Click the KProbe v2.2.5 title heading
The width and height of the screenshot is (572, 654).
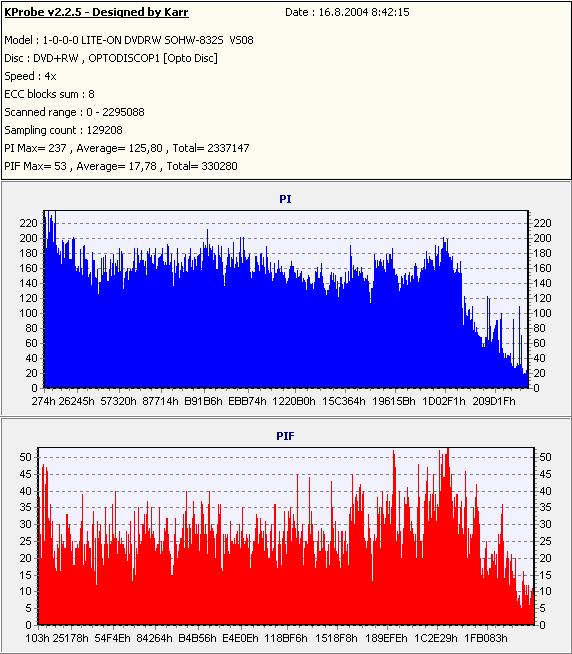[96, 12]
